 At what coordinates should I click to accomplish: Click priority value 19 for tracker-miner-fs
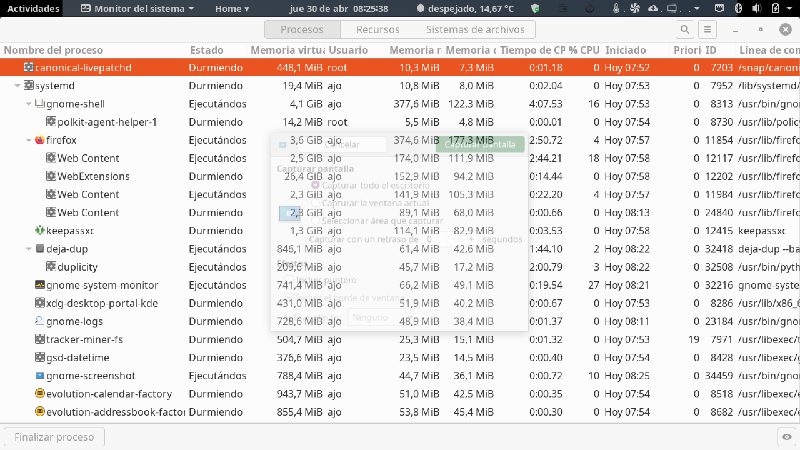click(x=693, y=339)
